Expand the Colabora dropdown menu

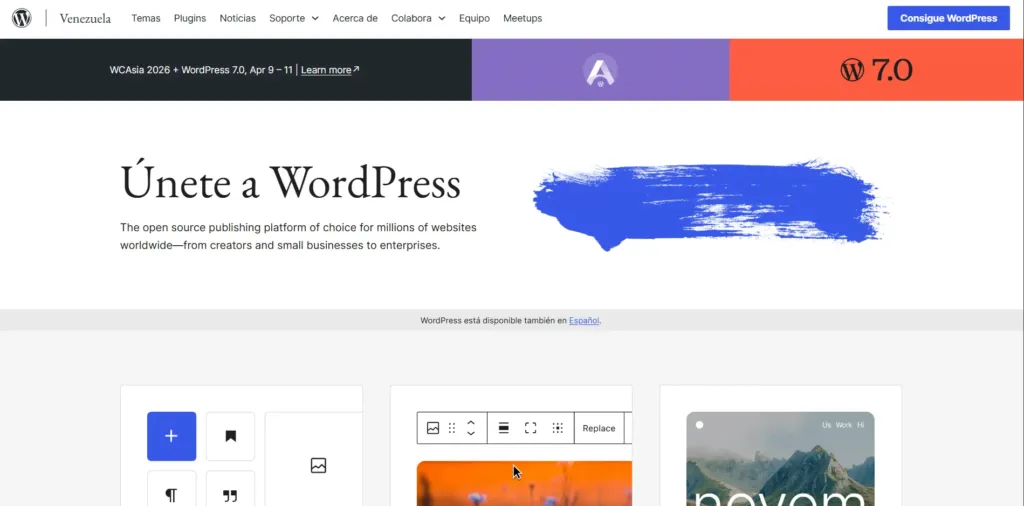click(418, 18)
